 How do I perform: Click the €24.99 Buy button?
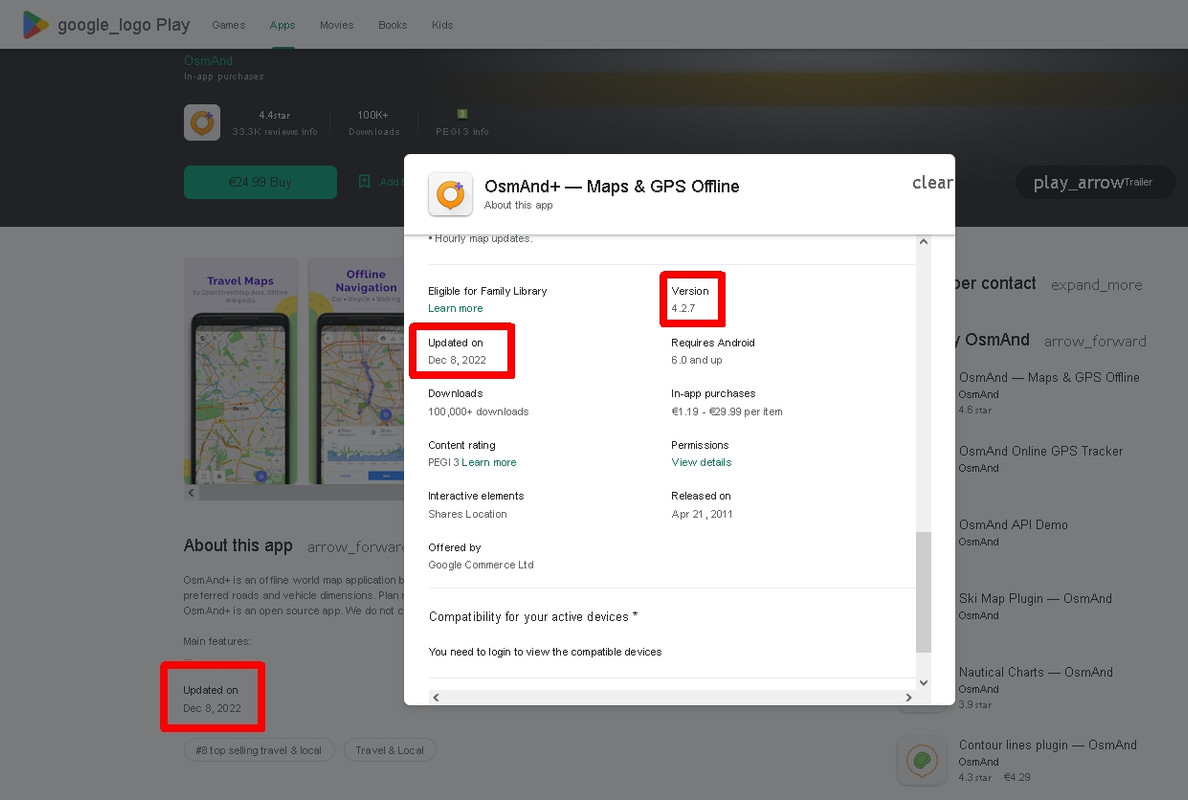pos(260,182)
